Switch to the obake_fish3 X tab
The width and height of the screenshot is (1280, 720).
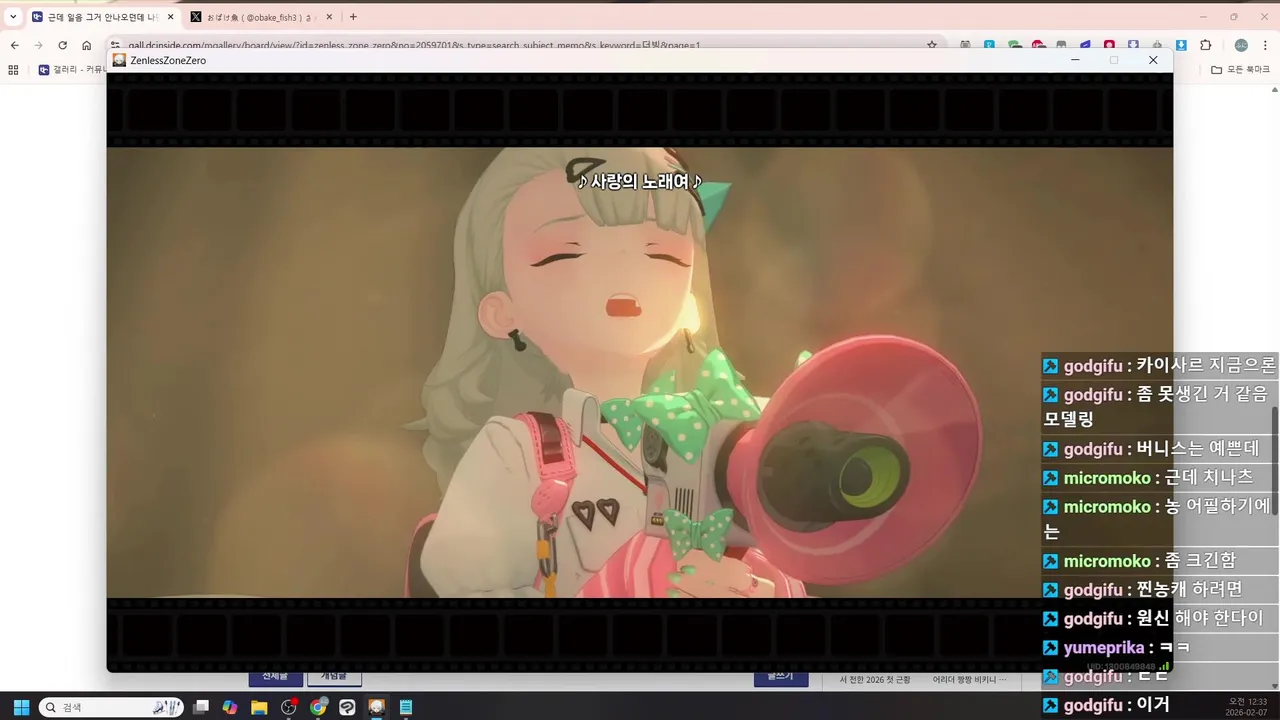[x=262, y=17]
